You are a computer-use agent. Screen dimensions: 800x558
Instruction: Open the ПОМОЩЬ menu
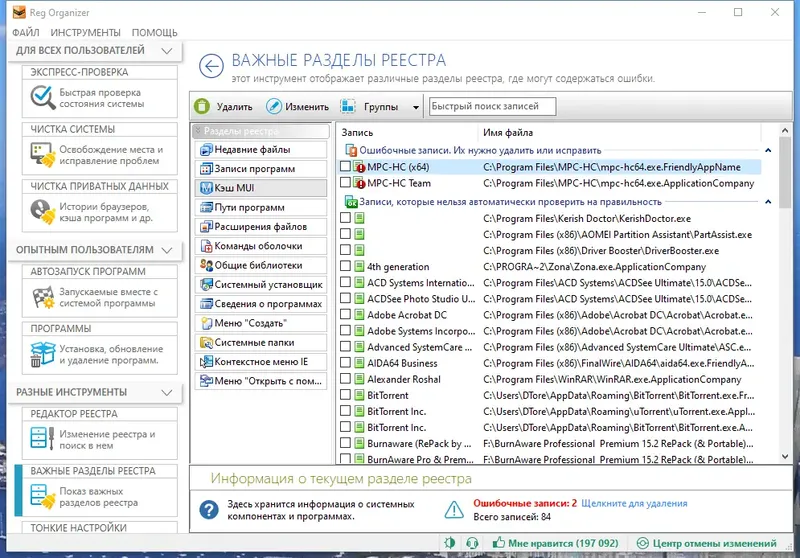click(155, 33)
